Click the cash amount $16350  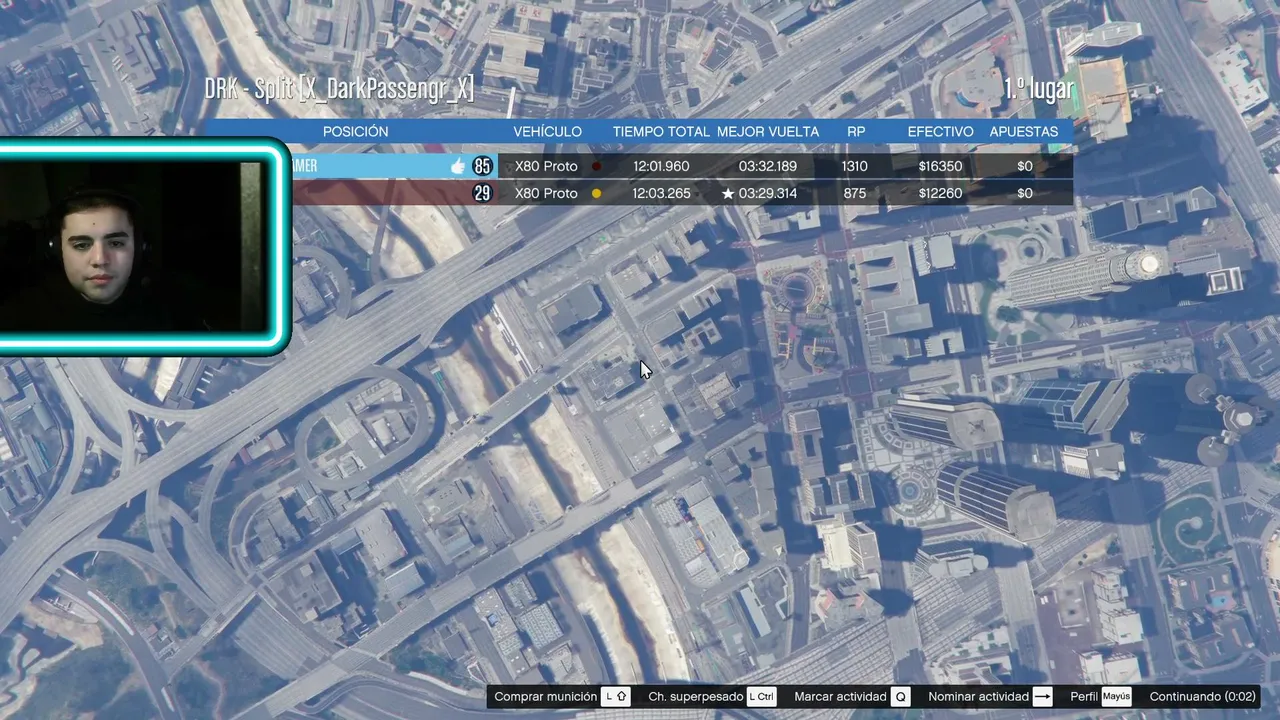[940, 166]
